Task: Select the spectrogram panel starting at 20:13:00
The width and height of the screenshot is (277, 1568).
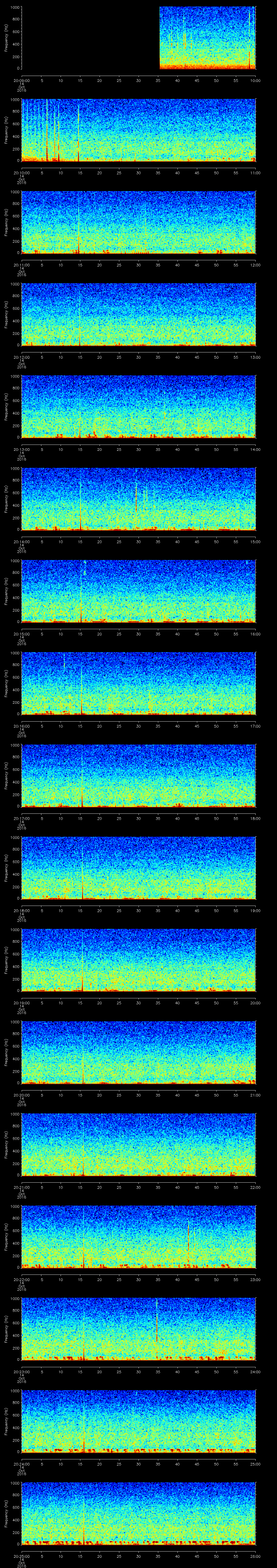Action: coord(139,407)
